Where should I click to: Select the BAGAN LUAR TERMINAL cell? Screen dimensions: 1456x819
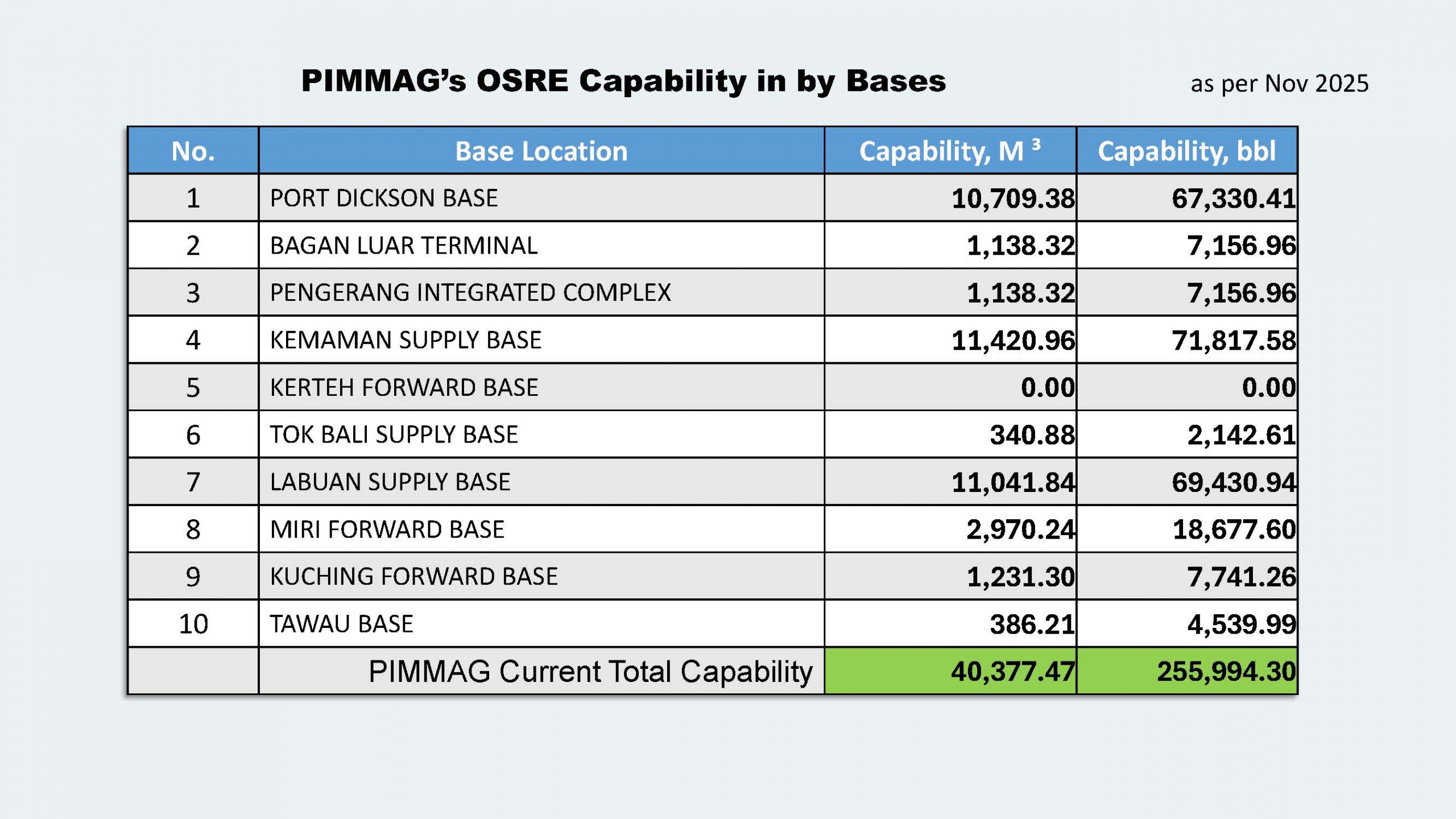[403, 246]
